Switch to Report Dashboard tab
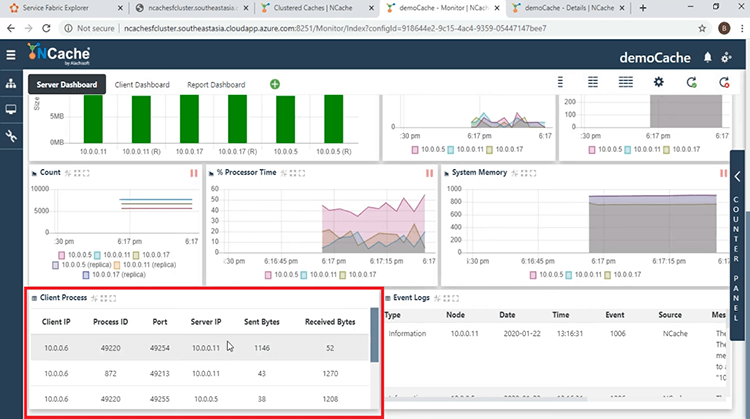Viewport: 750px width, 419px height. point(216,85)
